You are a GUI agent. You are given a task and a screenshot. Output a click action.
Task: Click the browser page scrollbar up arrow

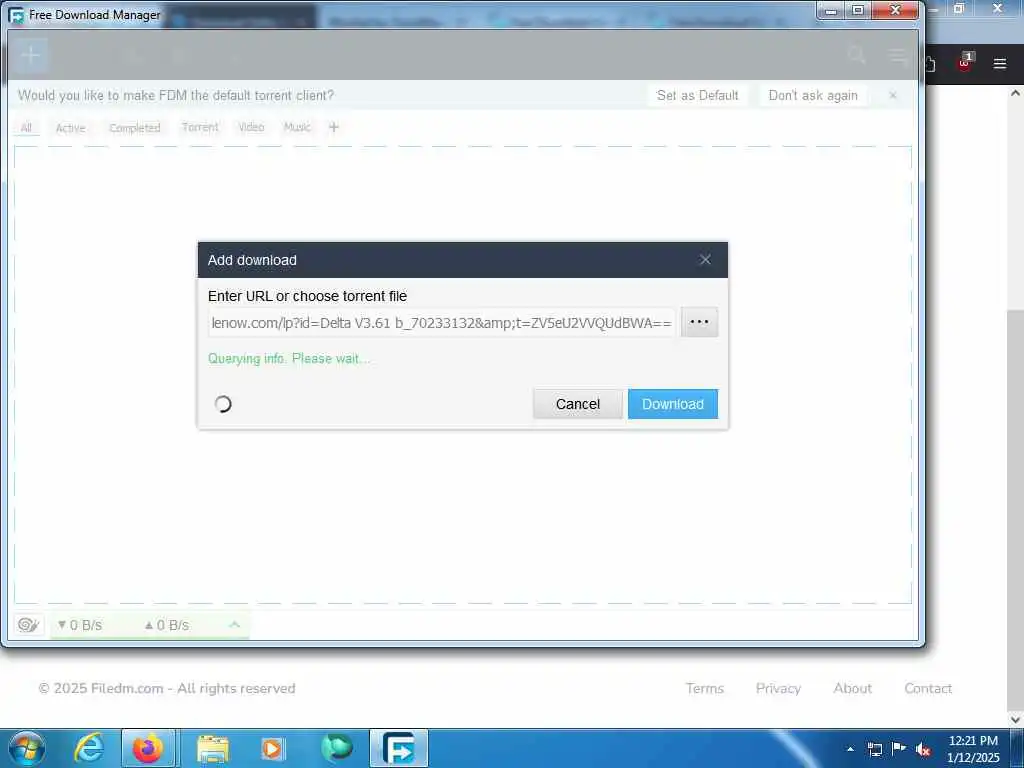pyautogui.click(x=1016, y=93)
